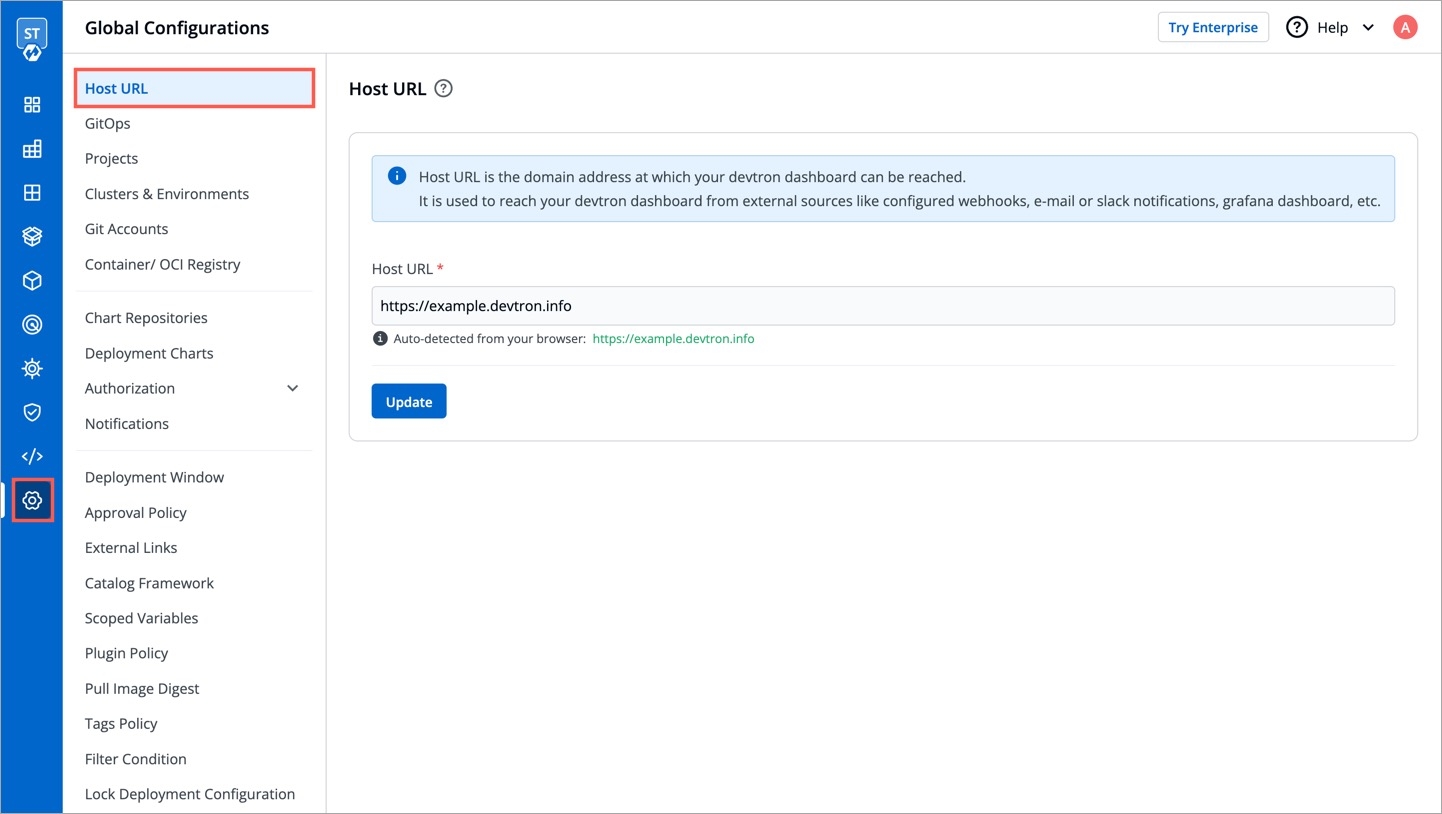Click the question mark beside Host URL heading

pyautogui.click(x=444, y=89)
